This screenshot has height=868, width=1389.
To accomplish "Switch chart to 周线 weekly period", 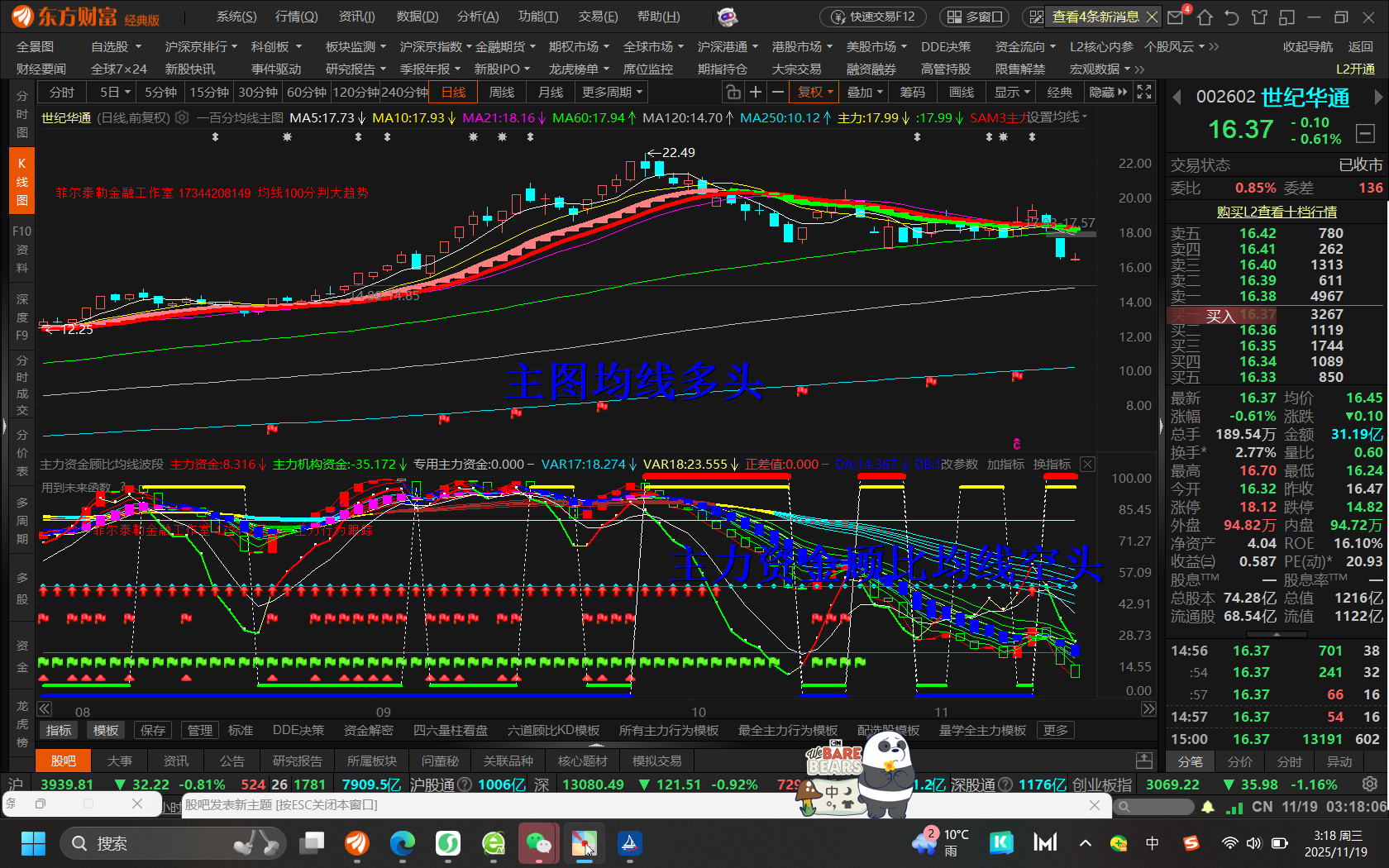I will coord(501,93).
